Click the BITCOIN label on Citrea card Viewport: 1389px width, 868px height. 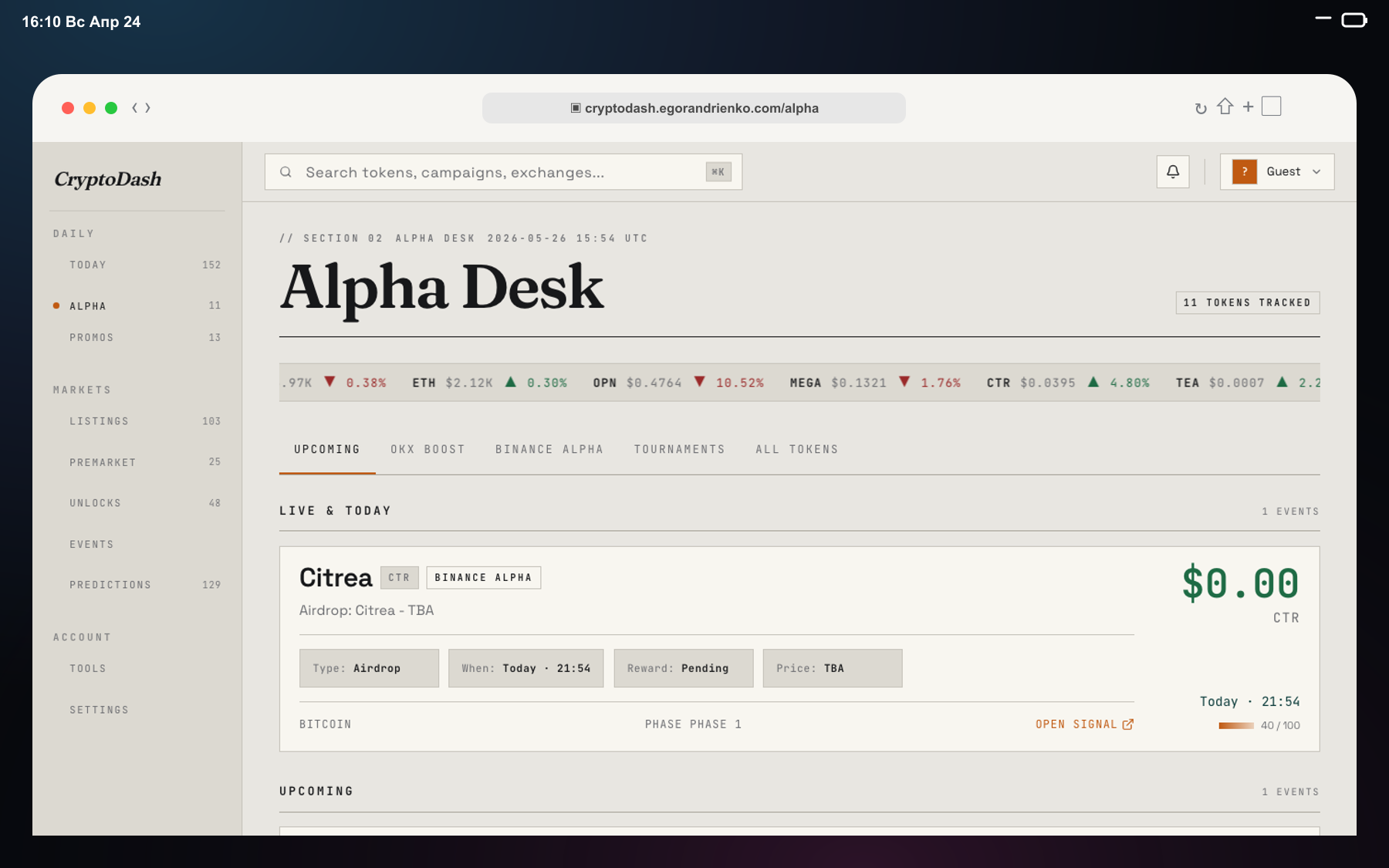(x=325, y=724)
